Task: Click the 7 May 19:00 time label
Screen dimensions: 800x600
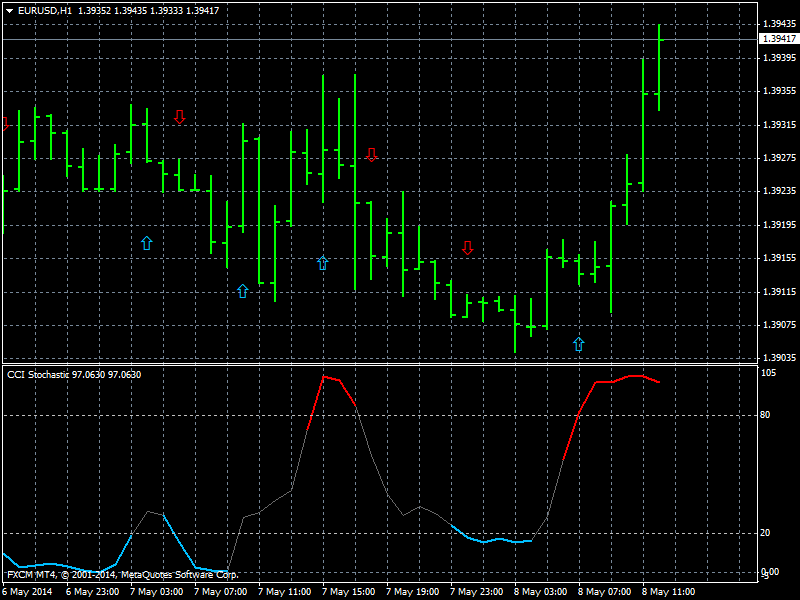Action: [412, 592]
